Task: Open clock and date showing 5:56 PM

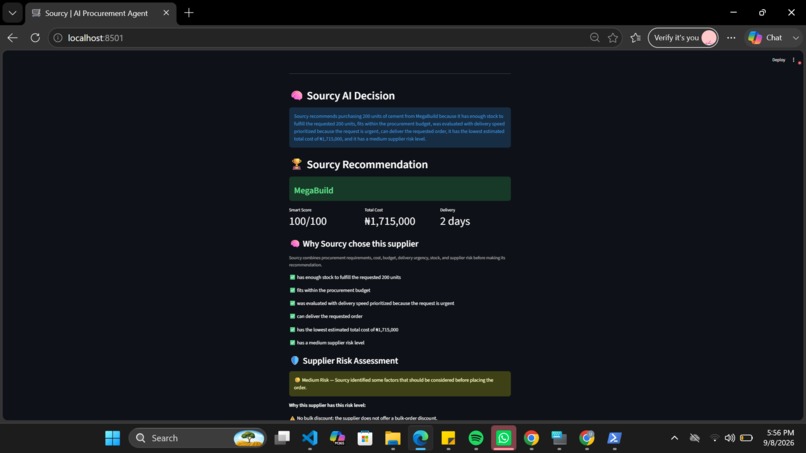Action: pyautogui.click(x=780, y=438)
